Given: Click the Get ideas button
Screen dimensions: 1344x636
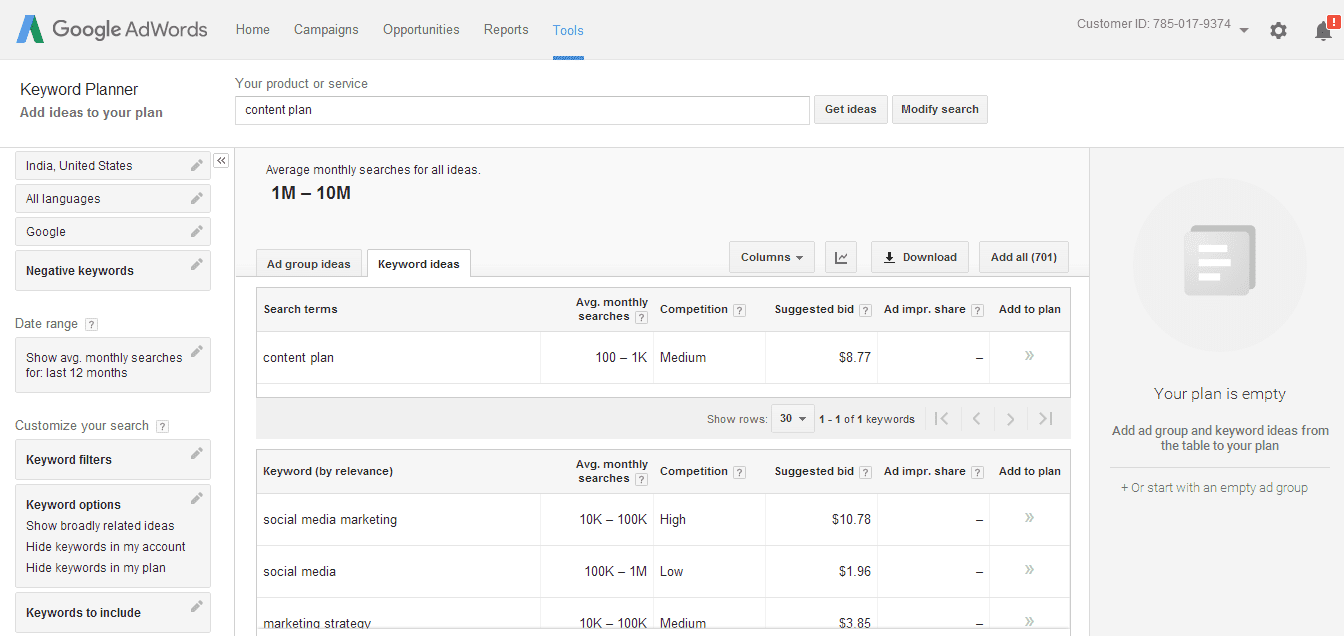Looking at the screenshot, I should tap(851, 109).
